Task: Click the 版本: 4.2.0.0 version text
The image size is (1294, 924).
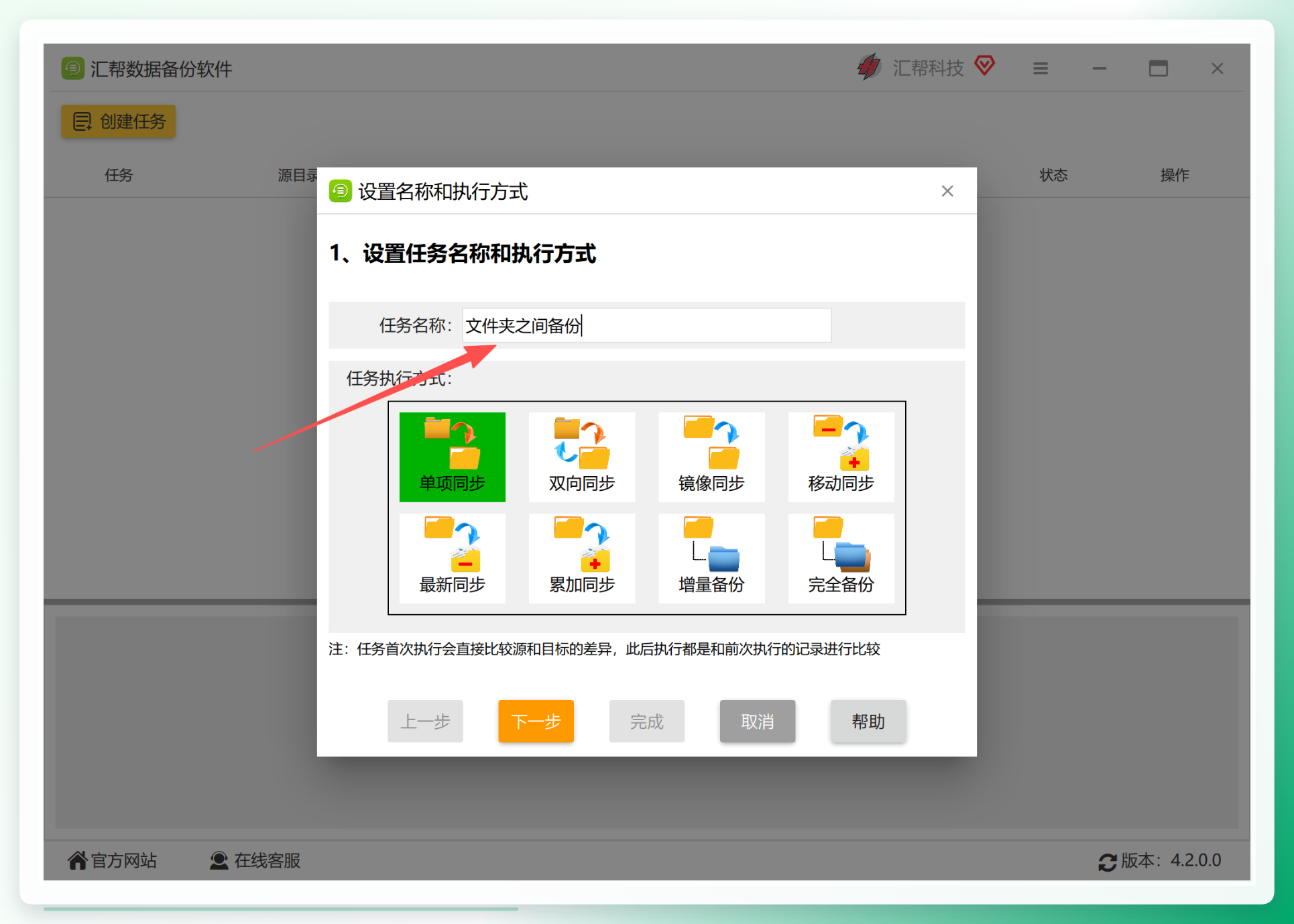Action: 1171,860
